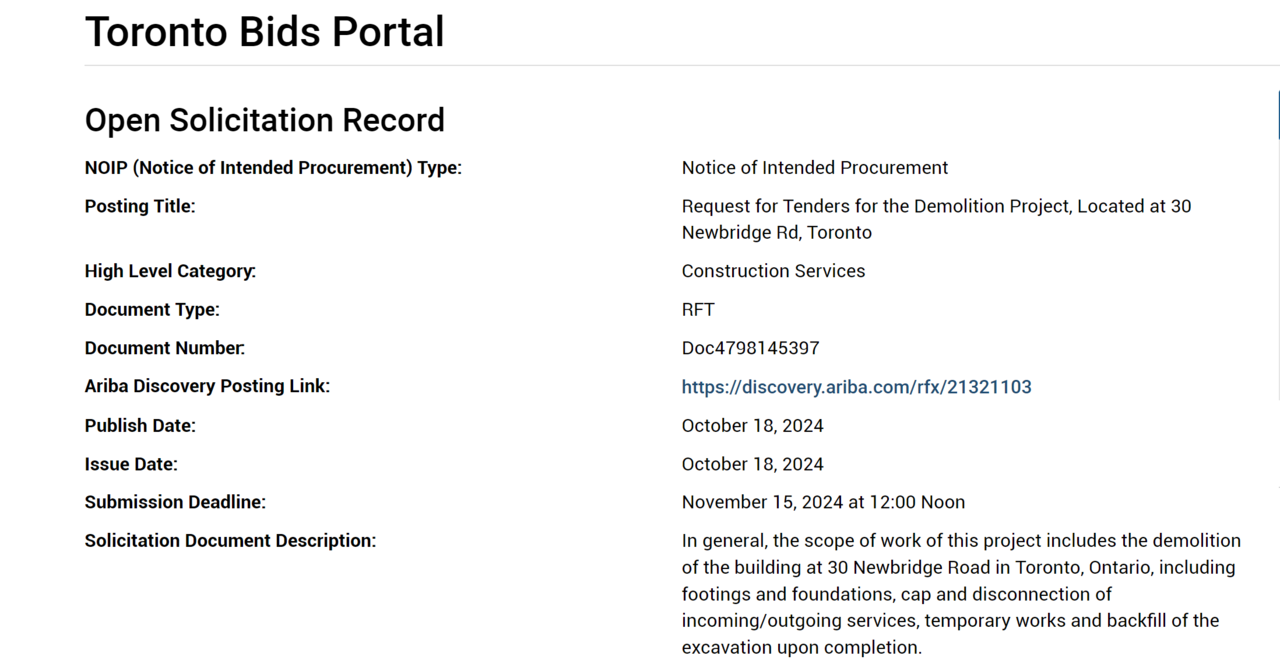The width and height of the screenshot is (1280, 670).
Task: Click the High Level Category label
Action: click(x=170, y=271)
